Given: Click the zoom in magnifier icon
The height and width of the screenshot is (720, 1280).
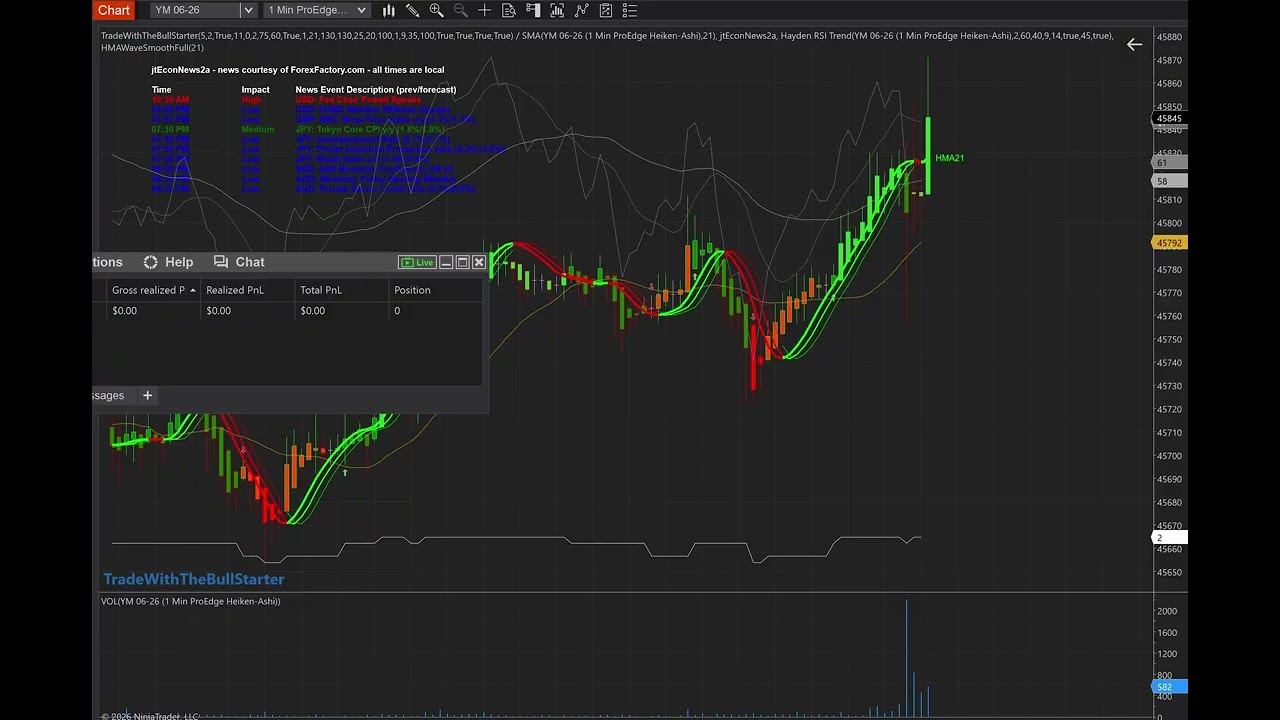Looking at the screenshot, I should point(436,10).
